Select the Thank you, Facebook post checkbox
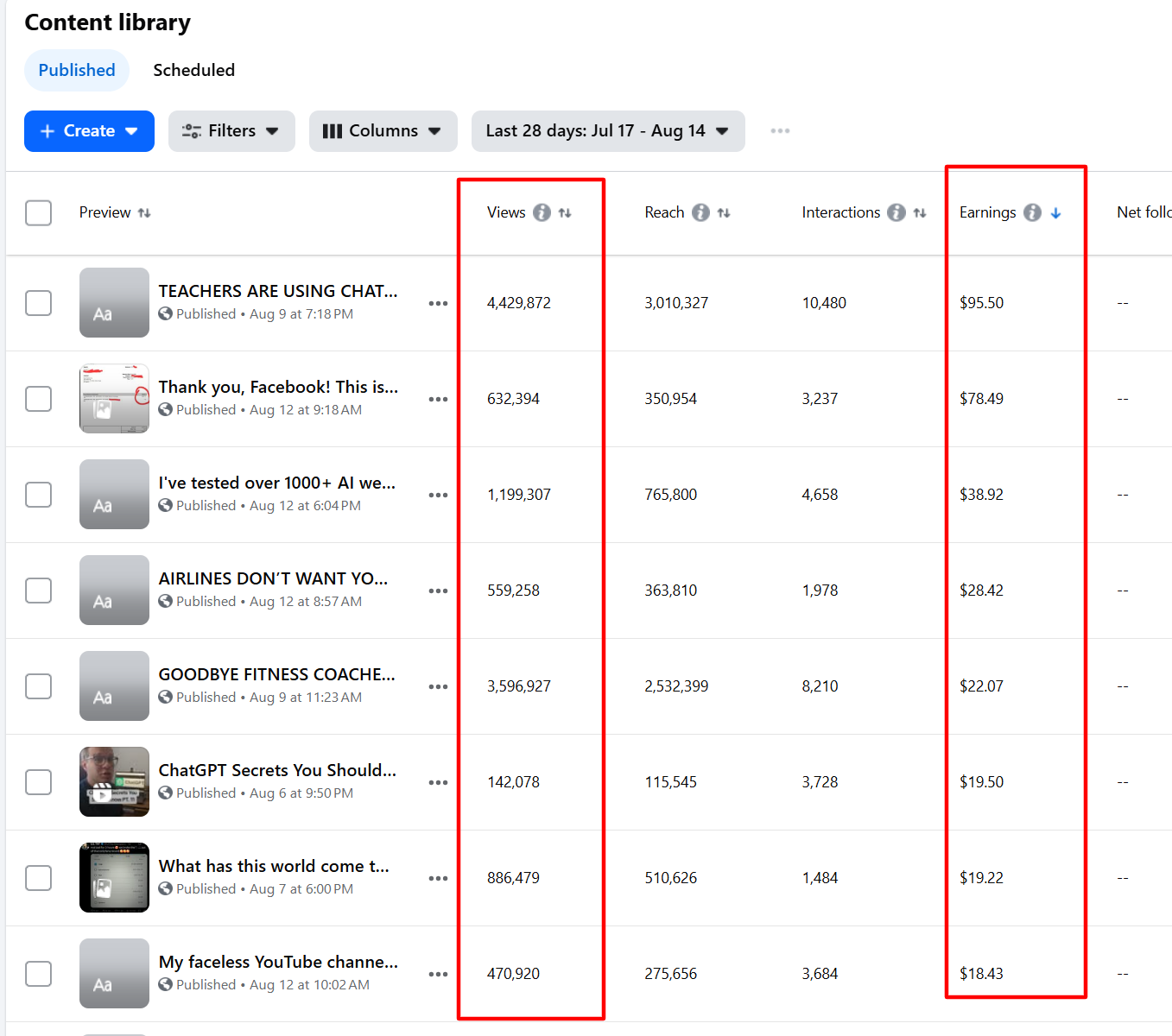This screenshot has width=1172, height=1036. (38, 399)
